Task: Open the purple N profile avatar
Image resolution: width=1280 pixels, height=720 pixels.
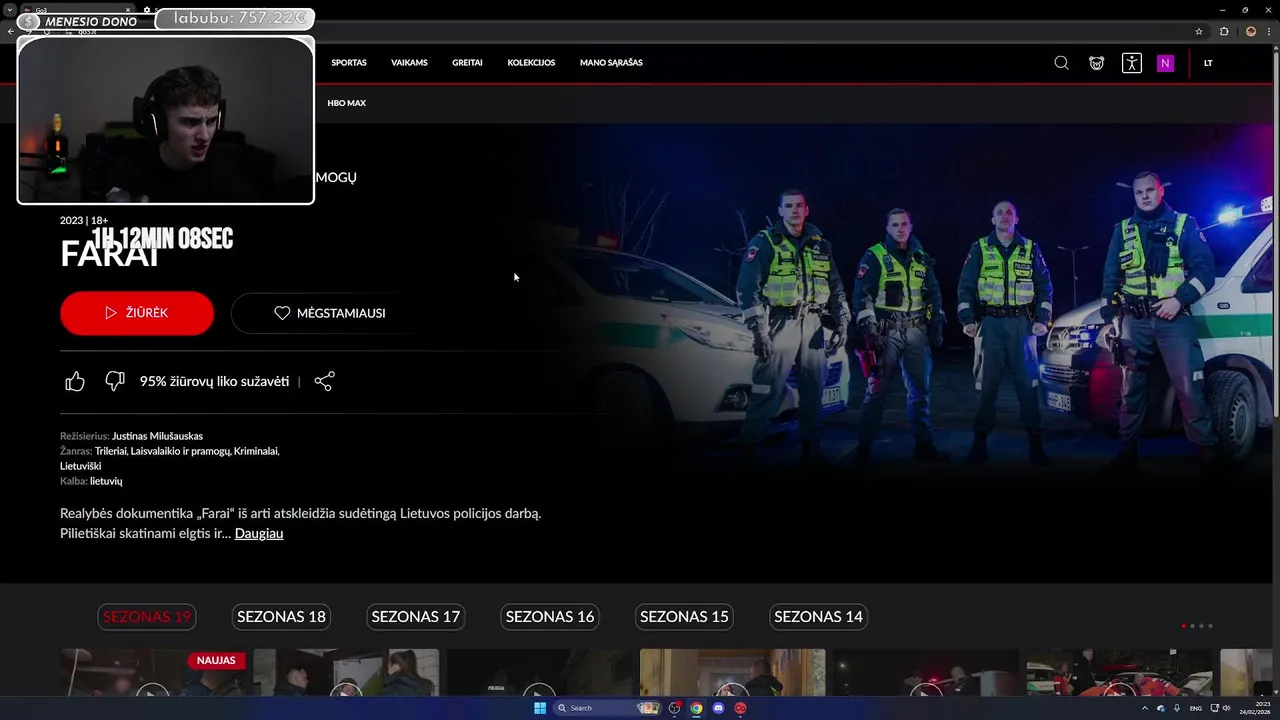Action: 1165,63
